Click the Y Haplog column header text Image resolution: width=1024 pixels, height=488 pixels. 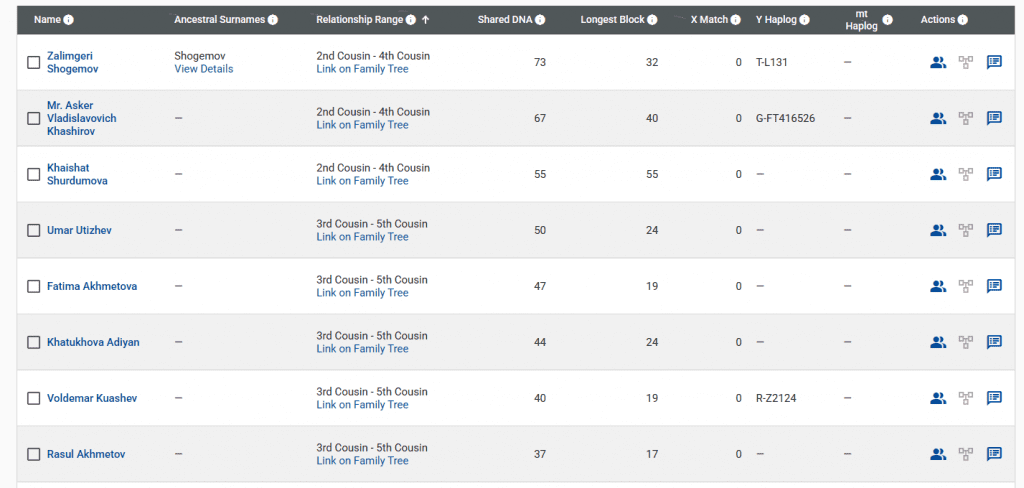point(776,20)
